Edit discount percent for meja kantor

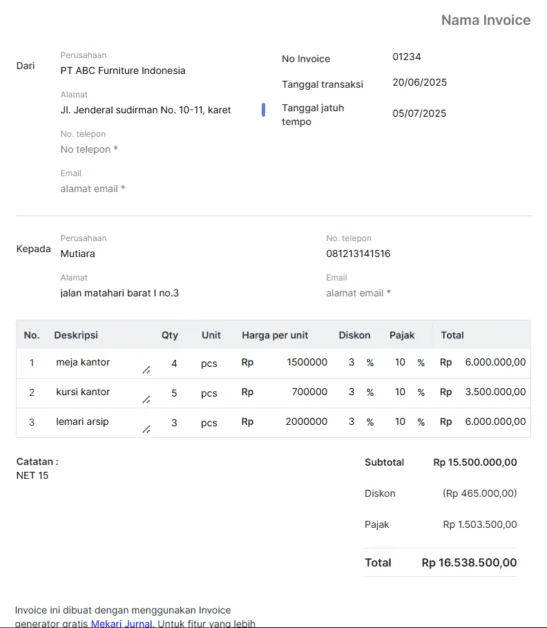(x=351, y=362)
